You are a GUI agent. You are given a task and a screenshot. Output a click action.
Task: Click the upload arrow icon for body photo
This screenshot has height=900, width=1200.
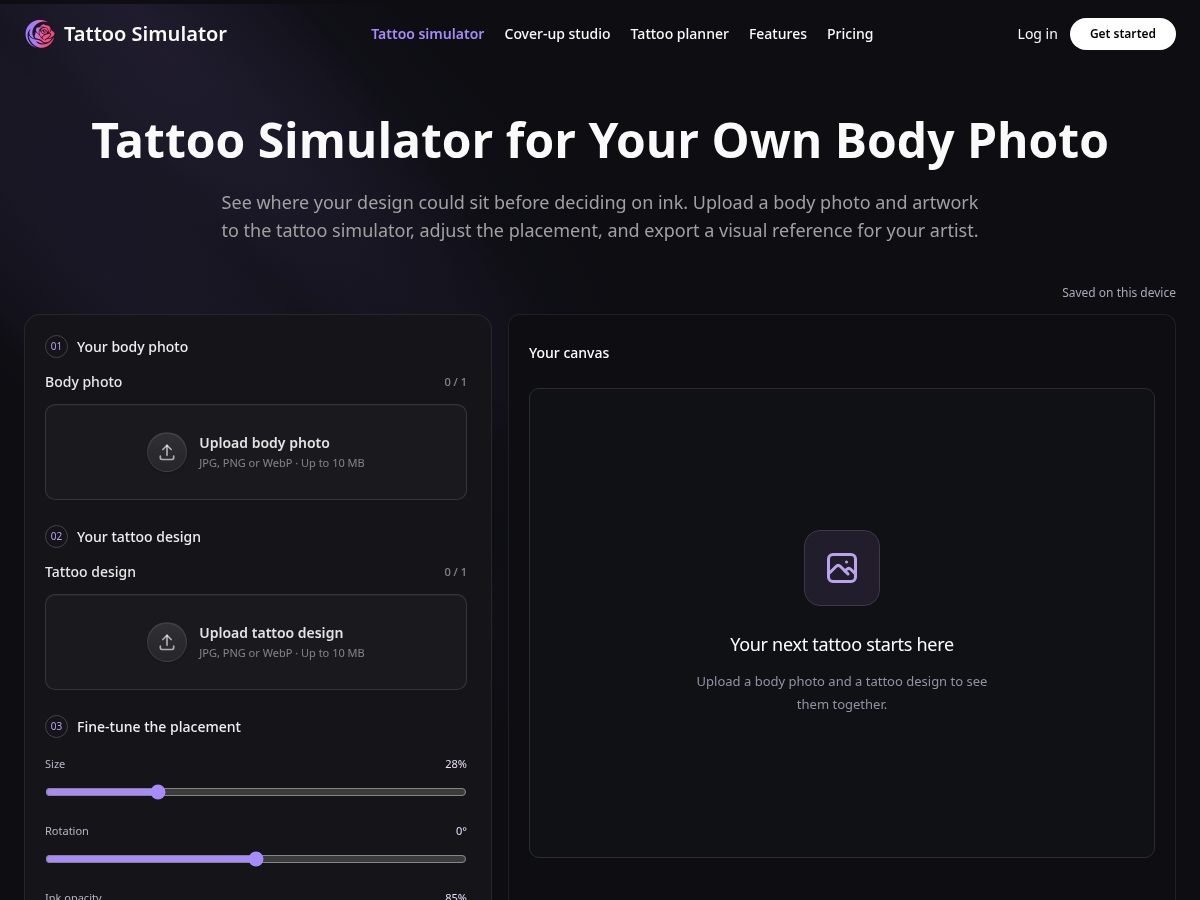point(167,452)
